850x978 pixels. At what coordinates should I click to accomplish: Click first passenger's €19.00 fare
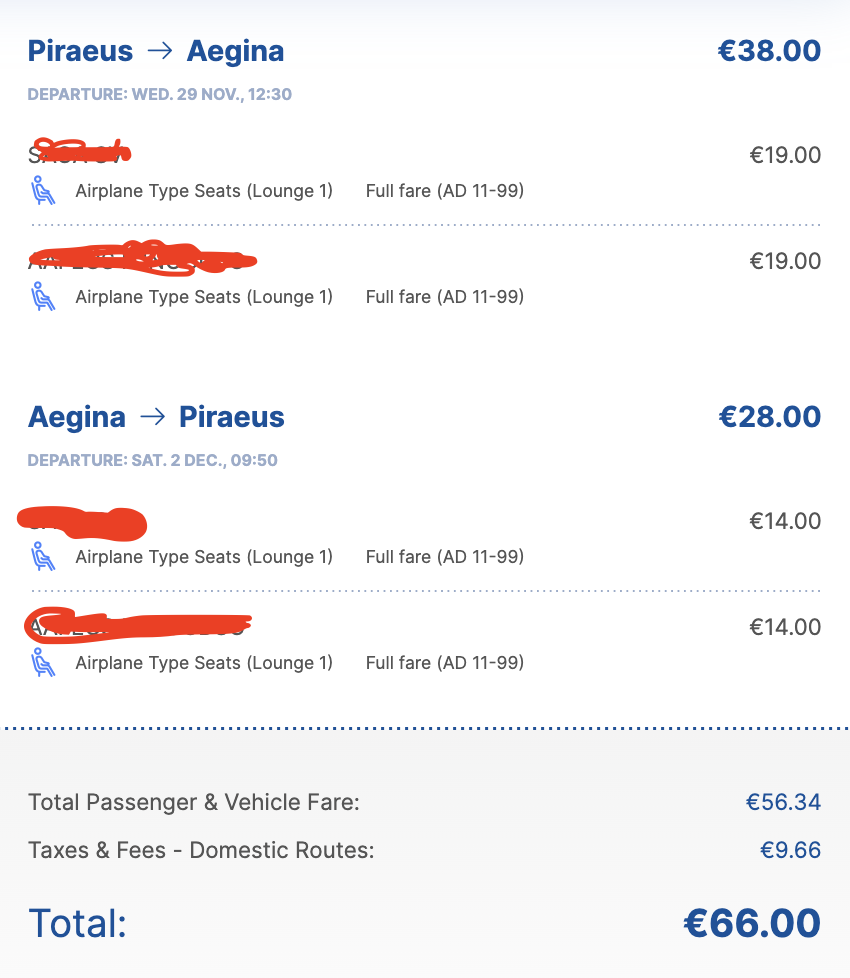pyautogui.click(x=785, y=155)
